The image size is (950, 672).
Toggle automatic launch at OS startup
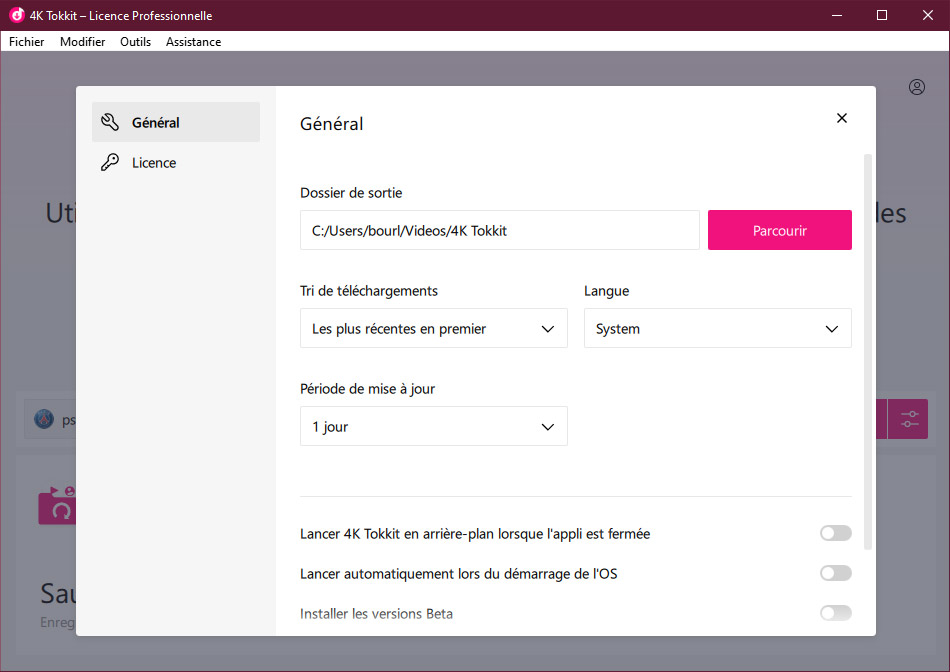(x=835, y=573)
